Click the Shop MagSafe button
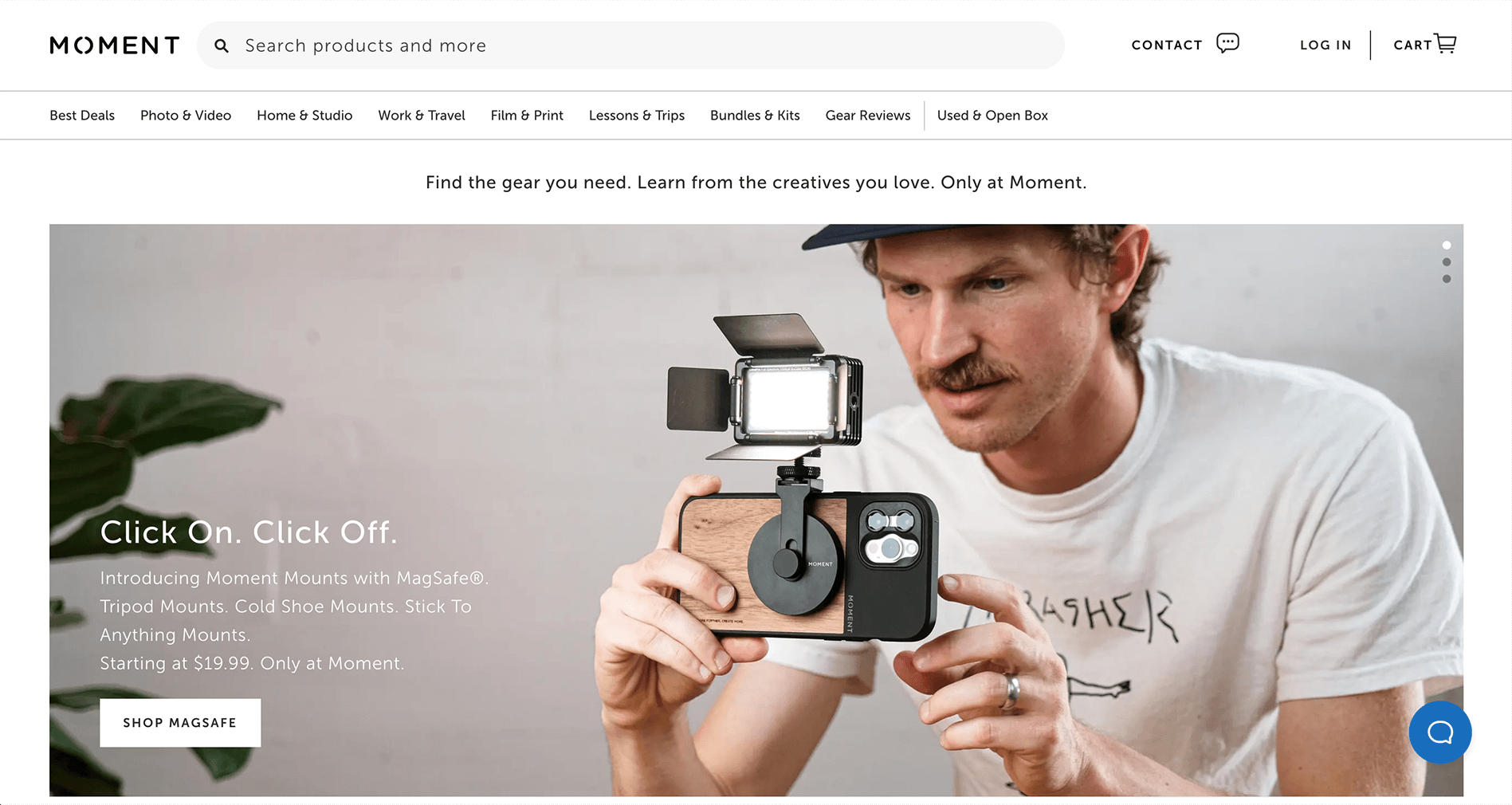The width and height of the screenshot is (1512, 805). [180, 723]
